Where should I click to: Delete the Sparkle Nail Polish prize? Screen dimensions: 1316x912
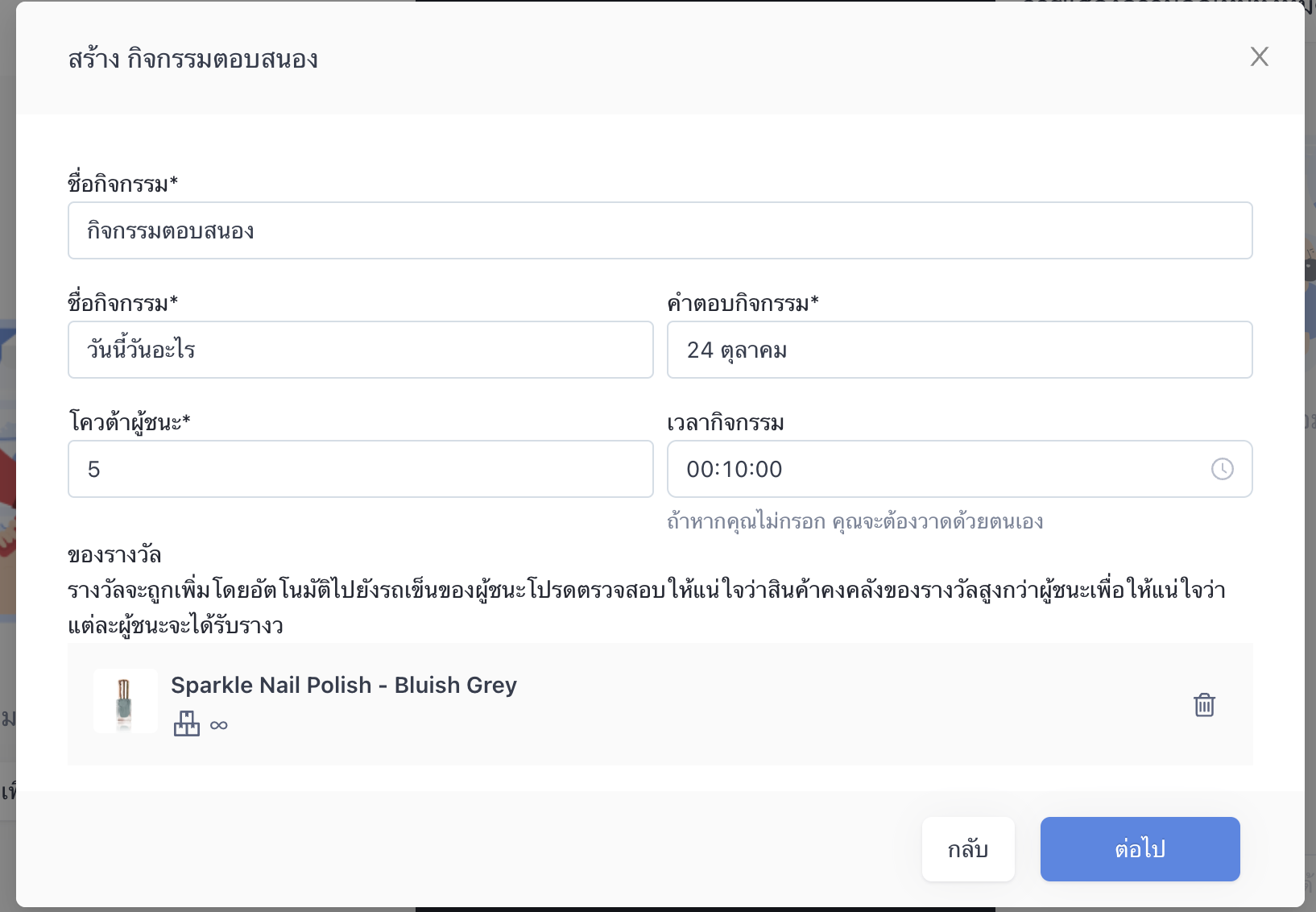pyautogui.click(x=1204, y=705)
